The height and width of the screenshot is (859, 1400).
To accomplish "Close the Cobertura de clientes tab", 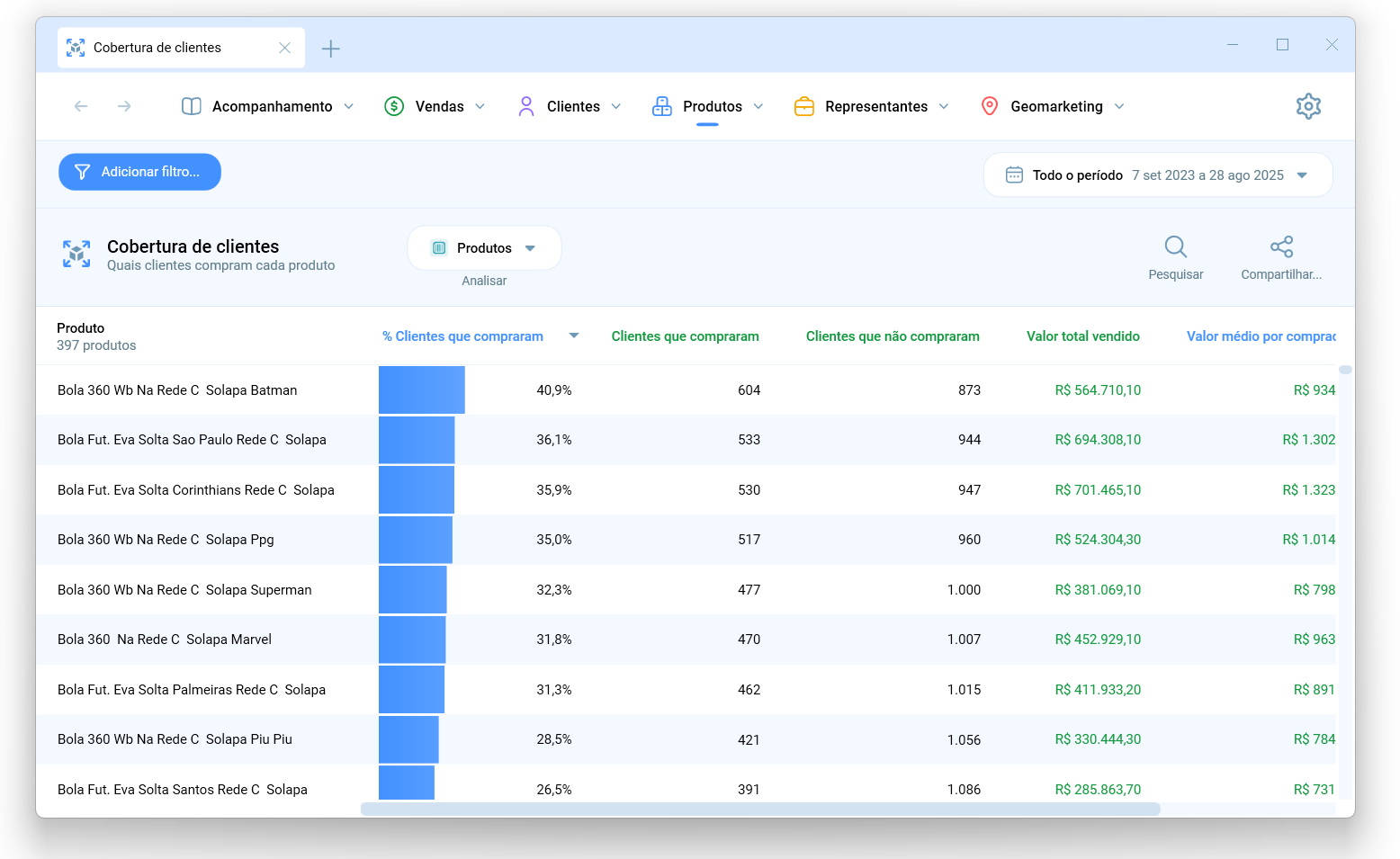I will pos(284,48).
